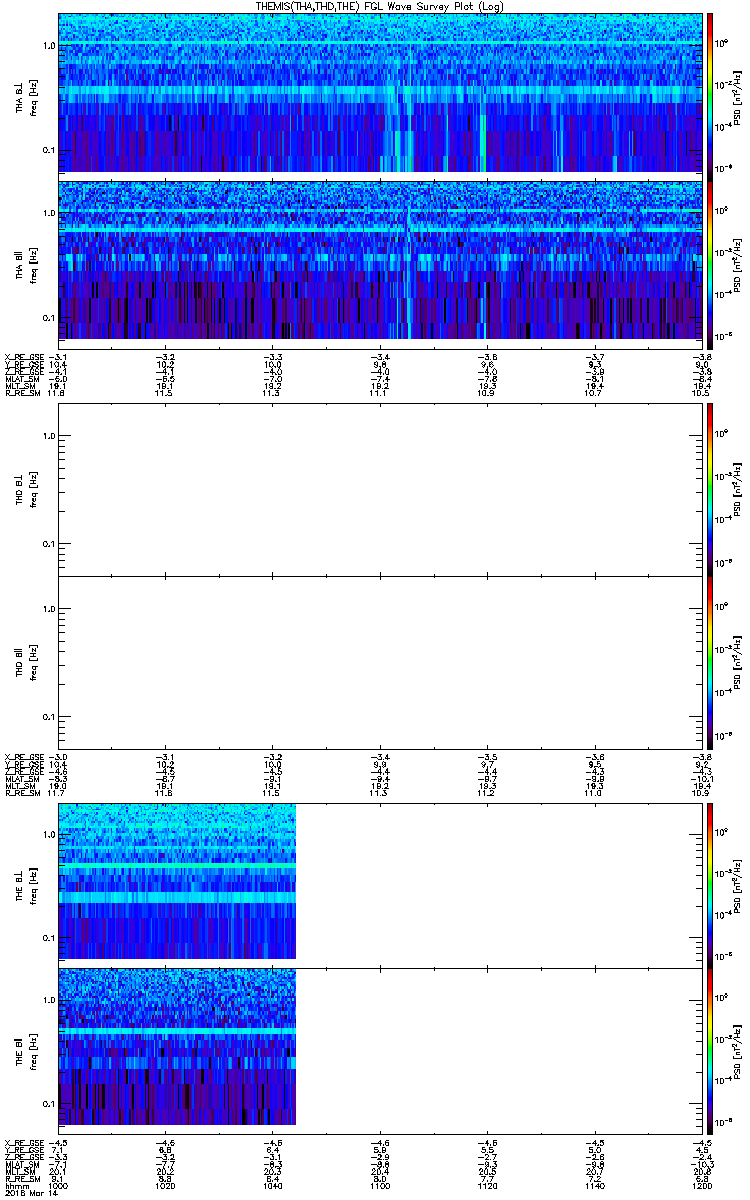Click the 1000 time tick label

point(59,1185)
